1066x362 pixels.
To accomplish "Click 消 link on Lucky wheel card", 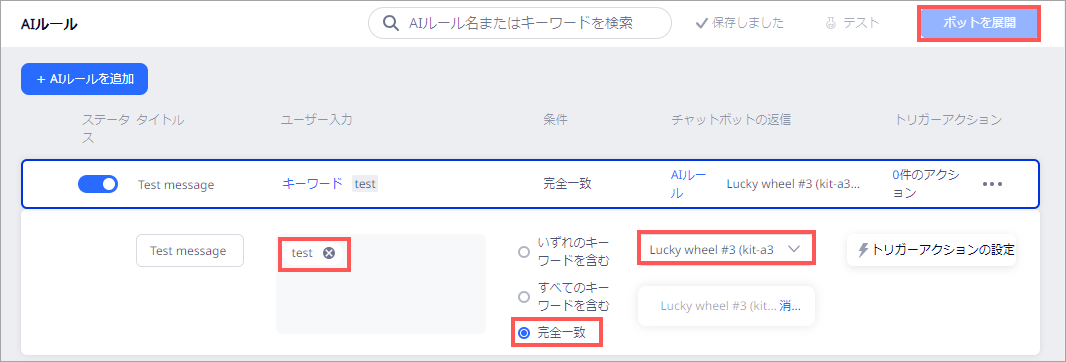I will click(789, 306).
